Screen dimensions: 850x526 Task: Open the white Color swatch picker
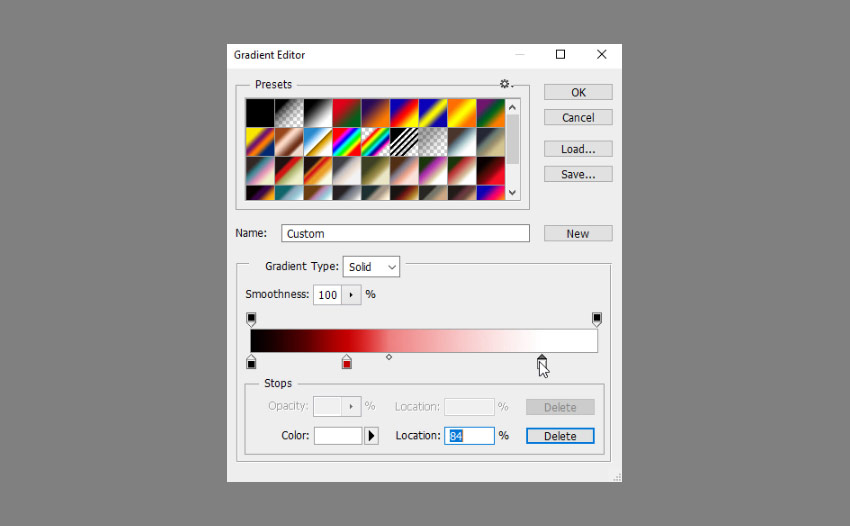click(x=338, y=436)
